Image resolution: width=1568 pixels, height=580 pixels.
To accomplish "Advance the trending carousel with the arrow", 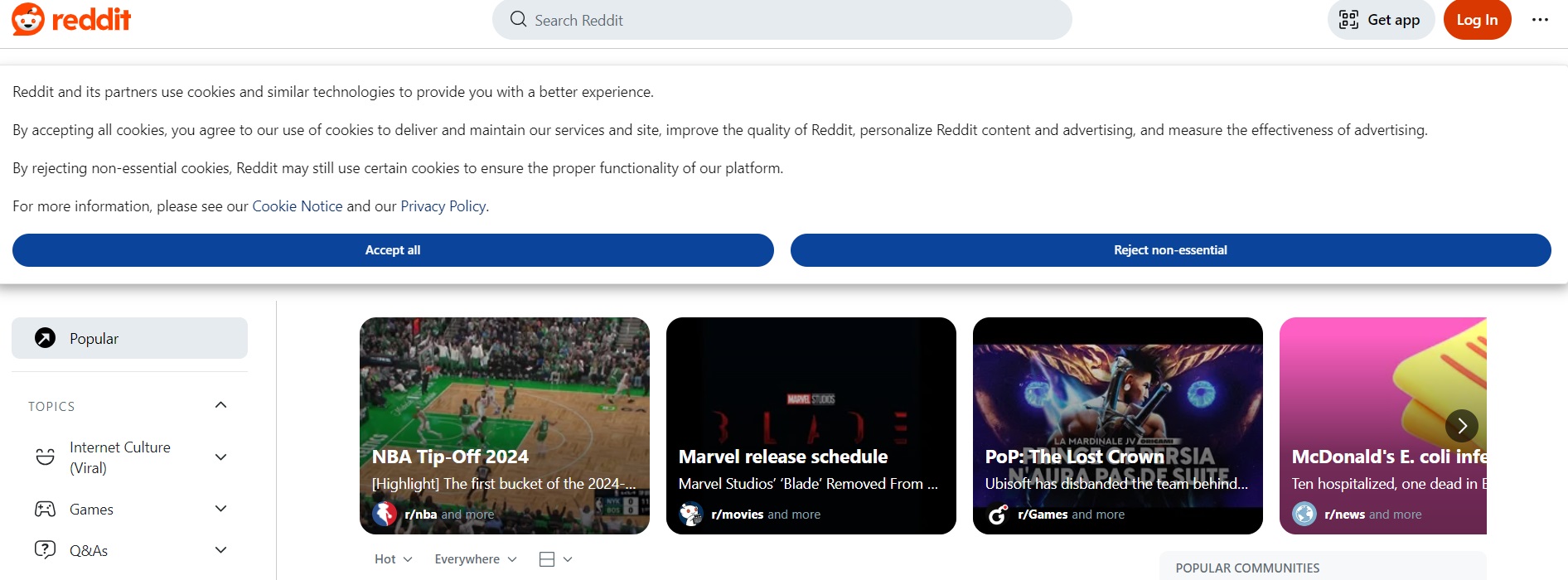I will click(1462, 425).
